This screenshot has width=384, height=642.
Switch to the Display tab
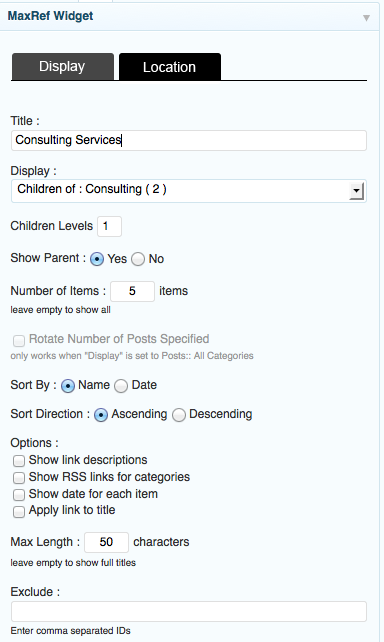(63, 66)
